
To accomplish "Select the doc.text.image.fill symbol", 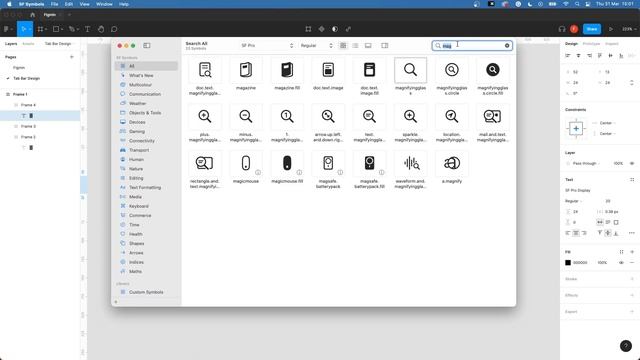I will [369, 70].
